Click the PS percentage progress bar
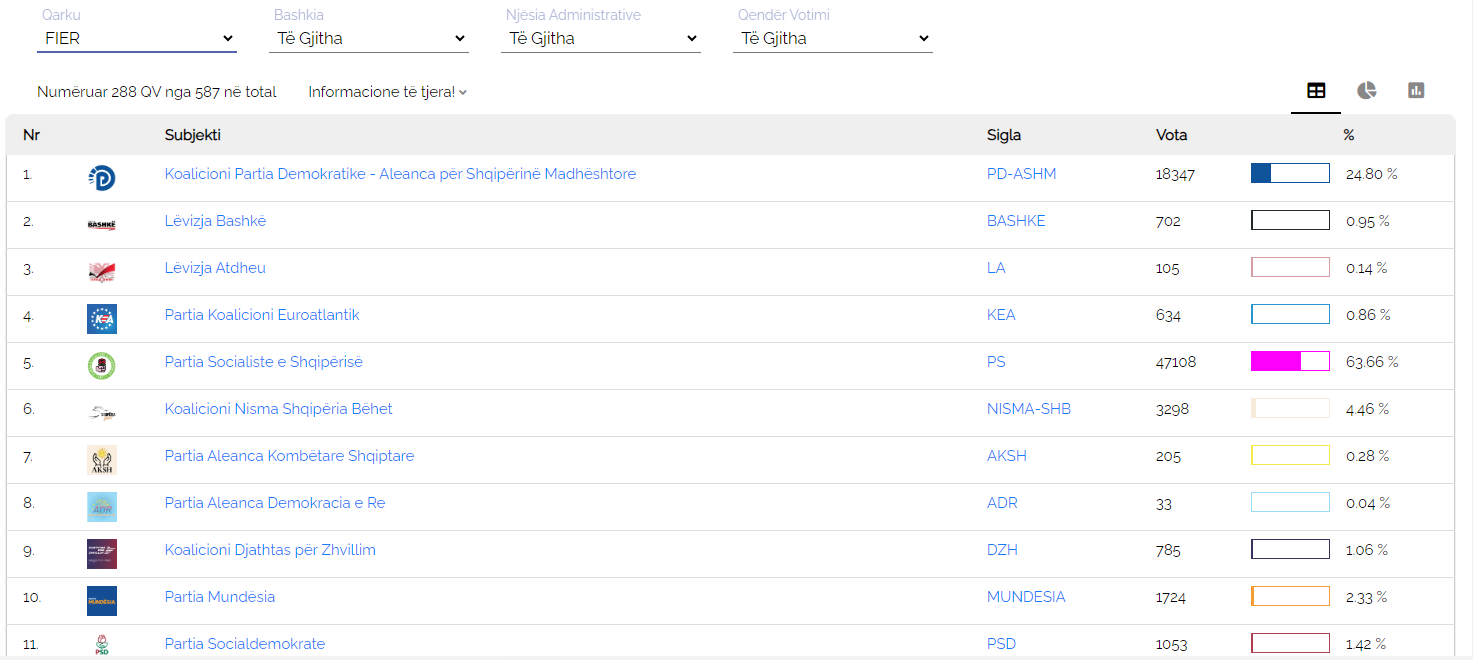This screenshot has height=660, width=1473. coord(1290,362)
